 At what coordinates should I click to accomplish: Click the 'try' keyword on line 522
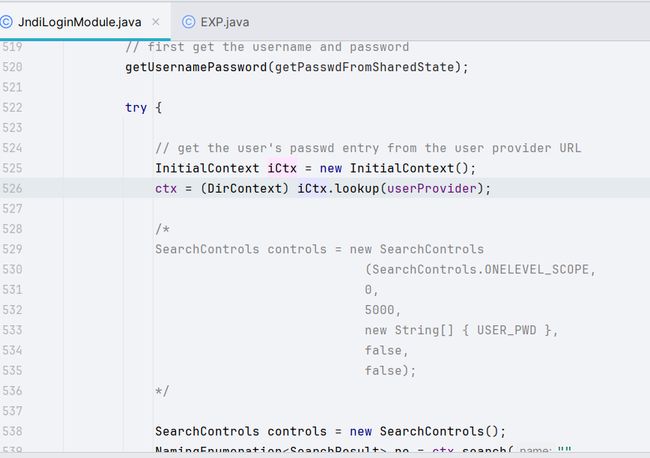136,107
